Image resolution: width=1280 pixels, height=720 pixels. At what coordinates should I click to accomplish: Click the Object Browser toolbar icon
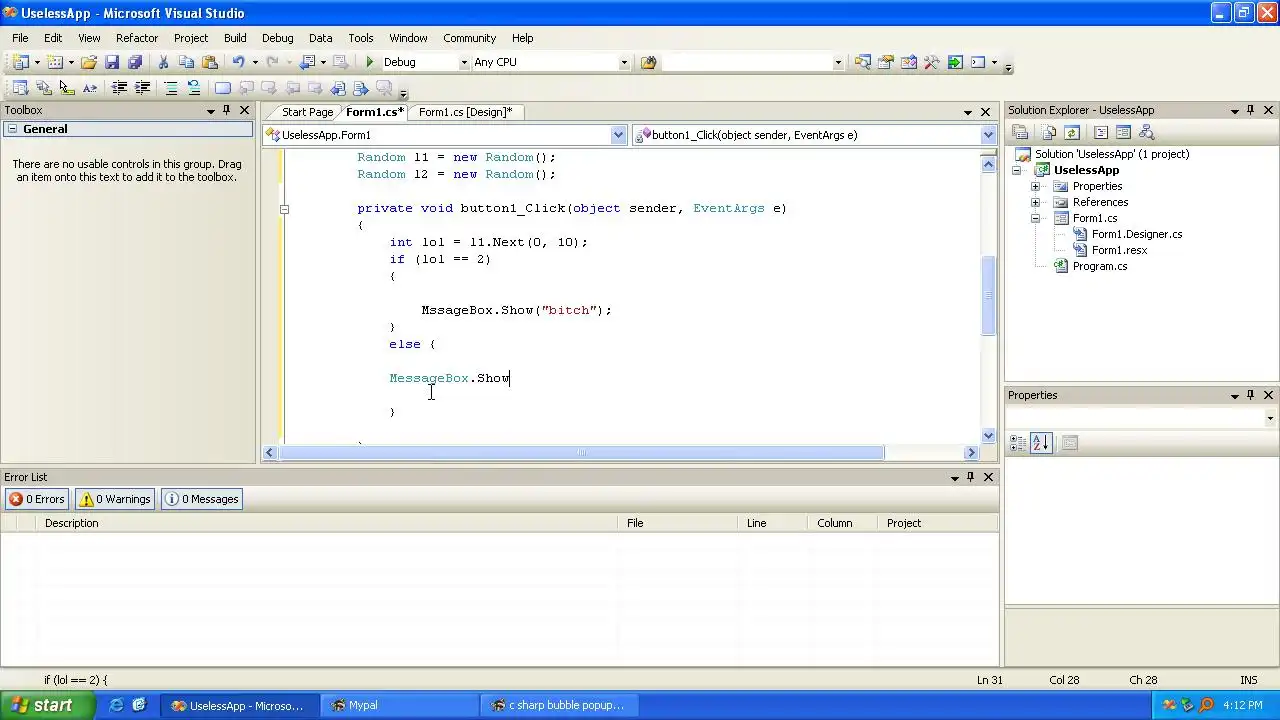pos(908,62)
